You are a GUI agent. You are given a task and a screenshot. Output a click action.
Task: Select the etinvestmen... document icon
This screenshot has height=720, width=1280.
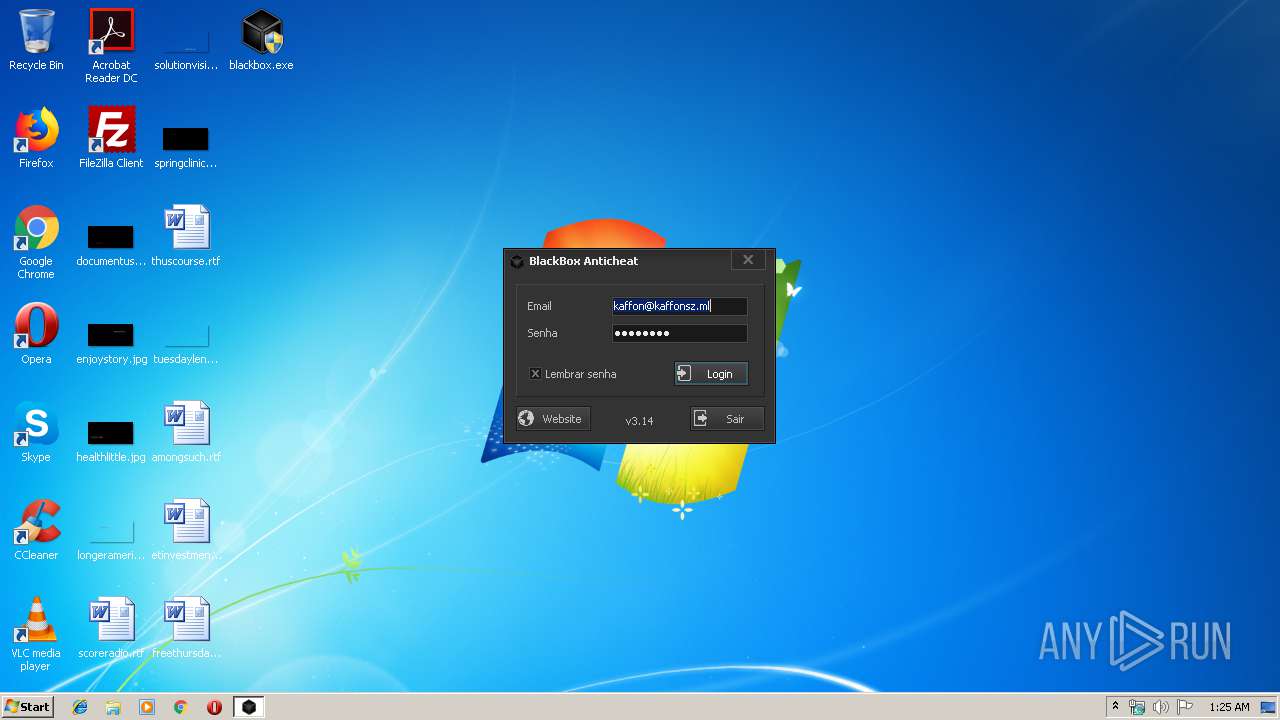[186, 531]
